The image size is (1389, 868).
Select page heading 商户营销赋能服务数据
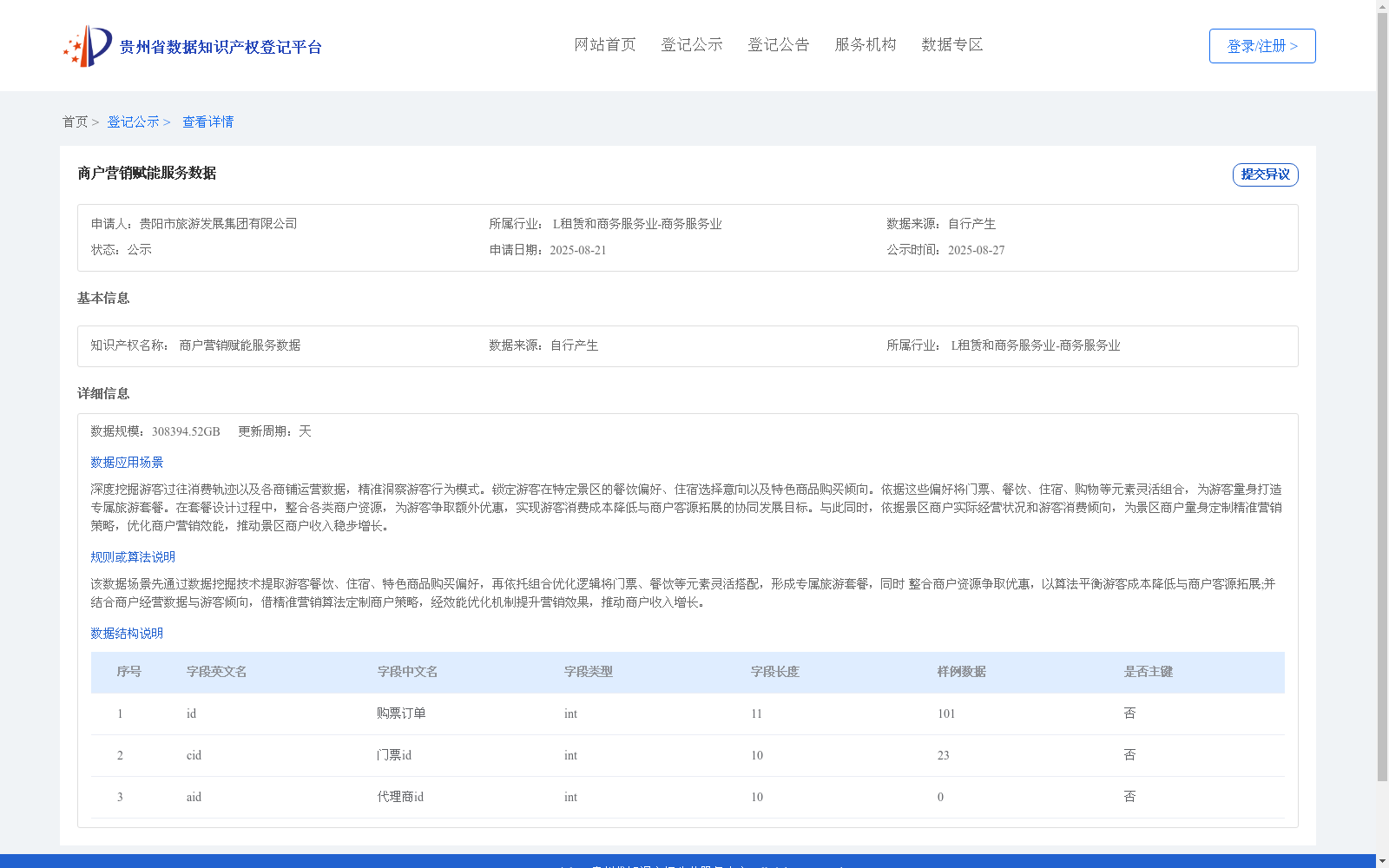(147, 174)
